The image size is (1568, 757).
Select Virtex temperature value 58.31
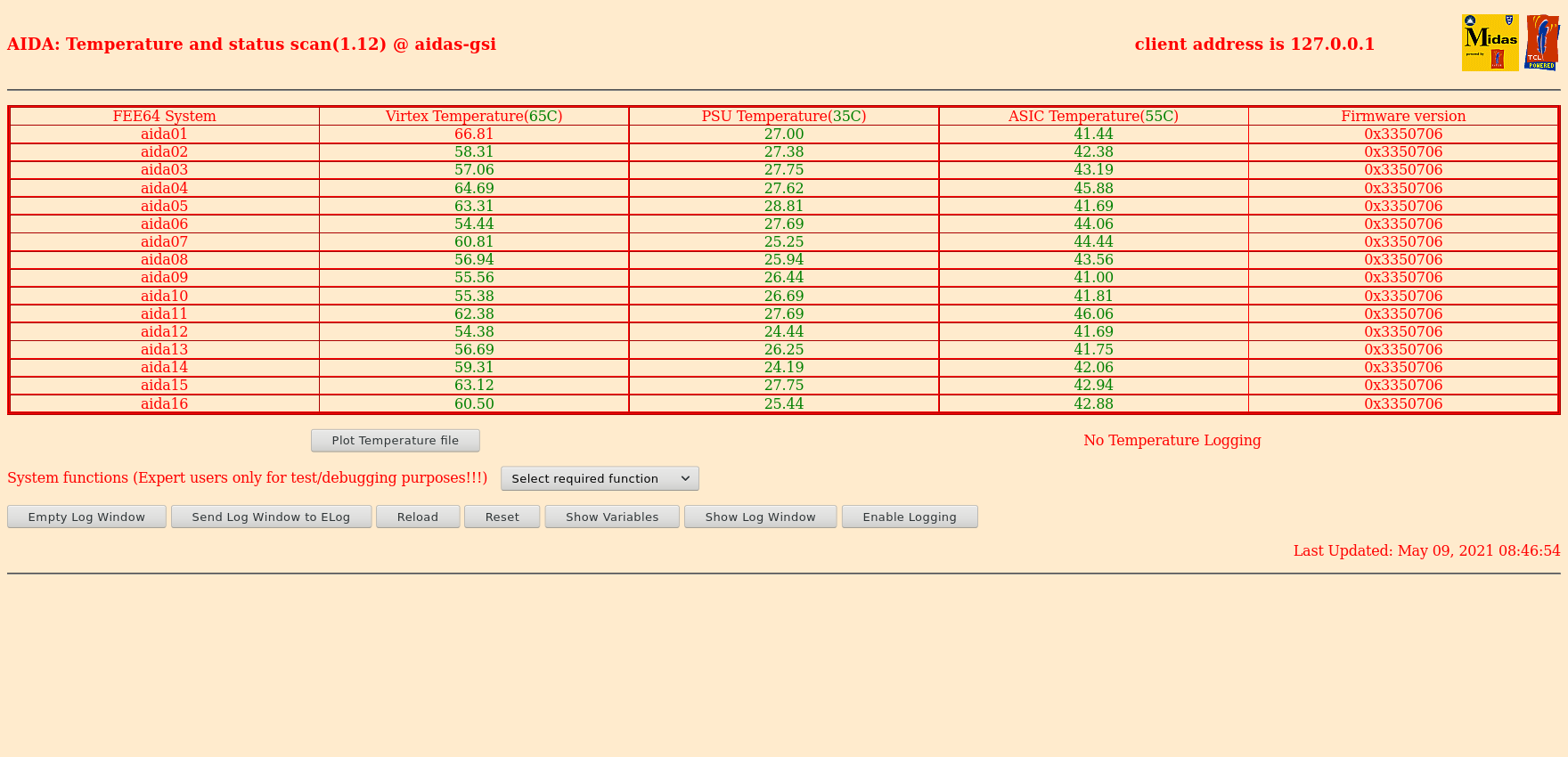point(474,151)
